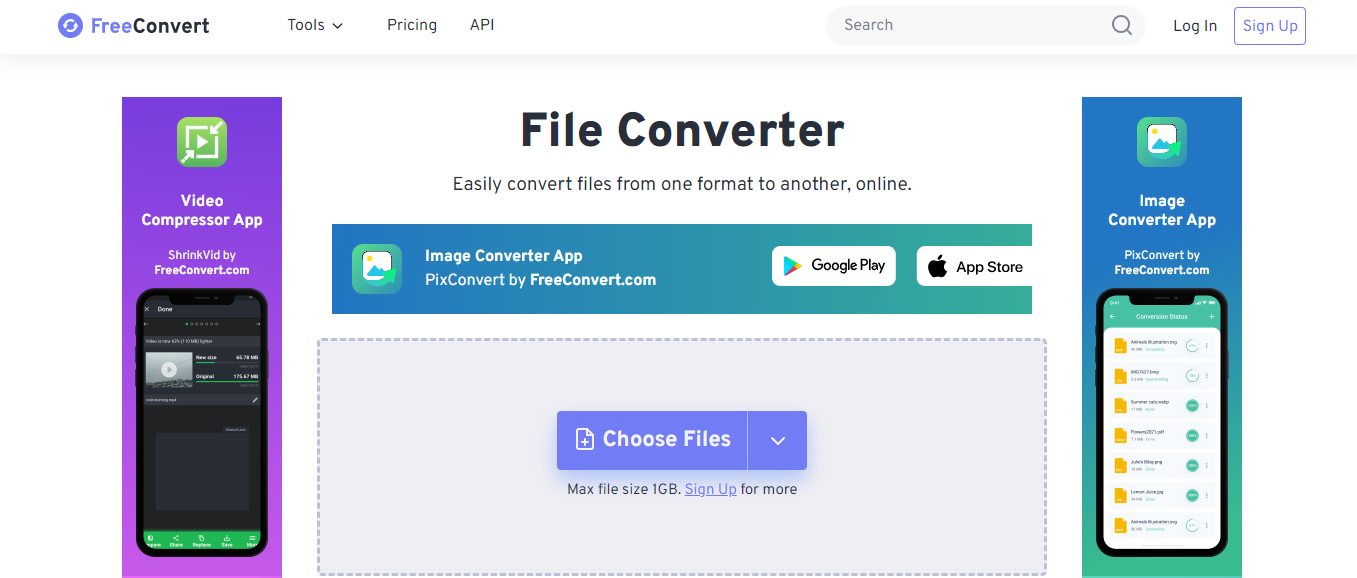
Task: Open the Google Play store badge
Action: pyautogui.click(x=834, y=266)
